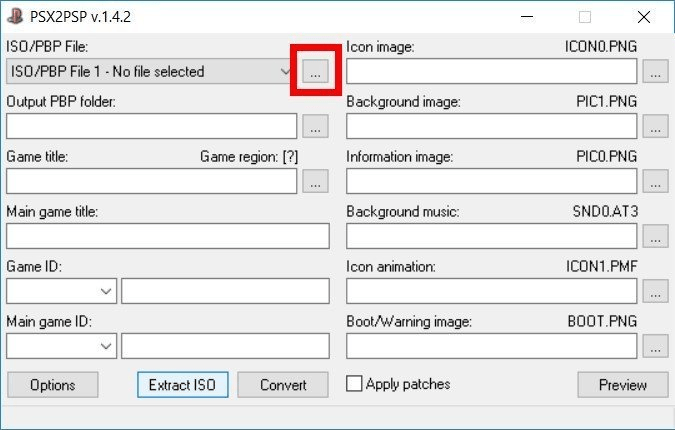Browse for the ISO/PBP file

coord(315,72)
